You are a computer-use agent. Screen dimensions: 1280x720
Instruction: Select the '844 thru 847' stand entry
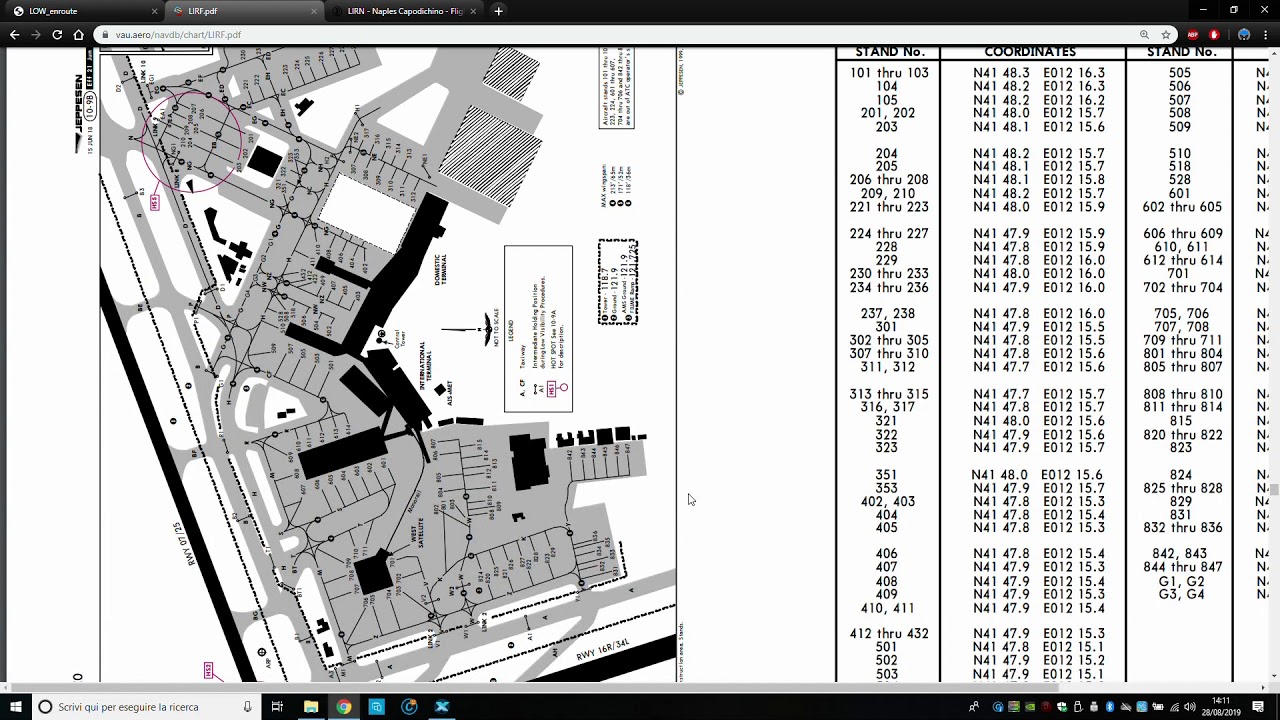pyautogui.click(x=1182, y=567)
